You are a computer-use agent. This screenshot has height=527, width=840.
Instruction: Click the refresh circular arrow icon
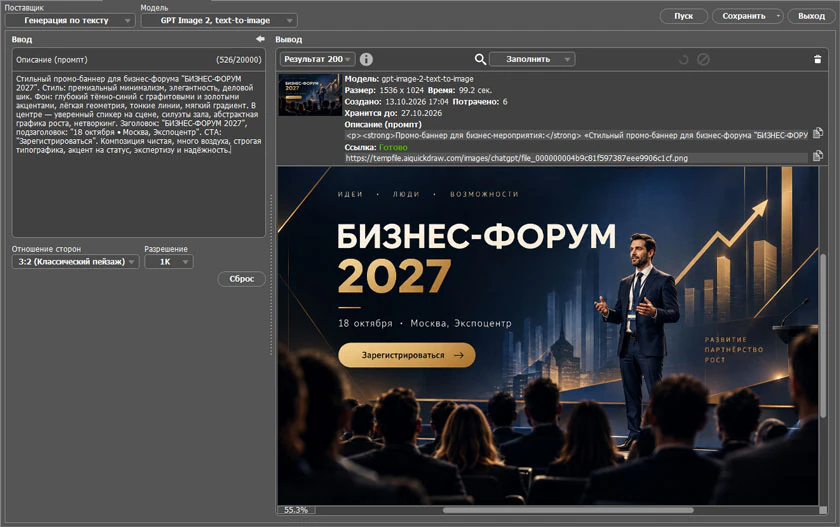pyautogui.click(x=684, y=59)
